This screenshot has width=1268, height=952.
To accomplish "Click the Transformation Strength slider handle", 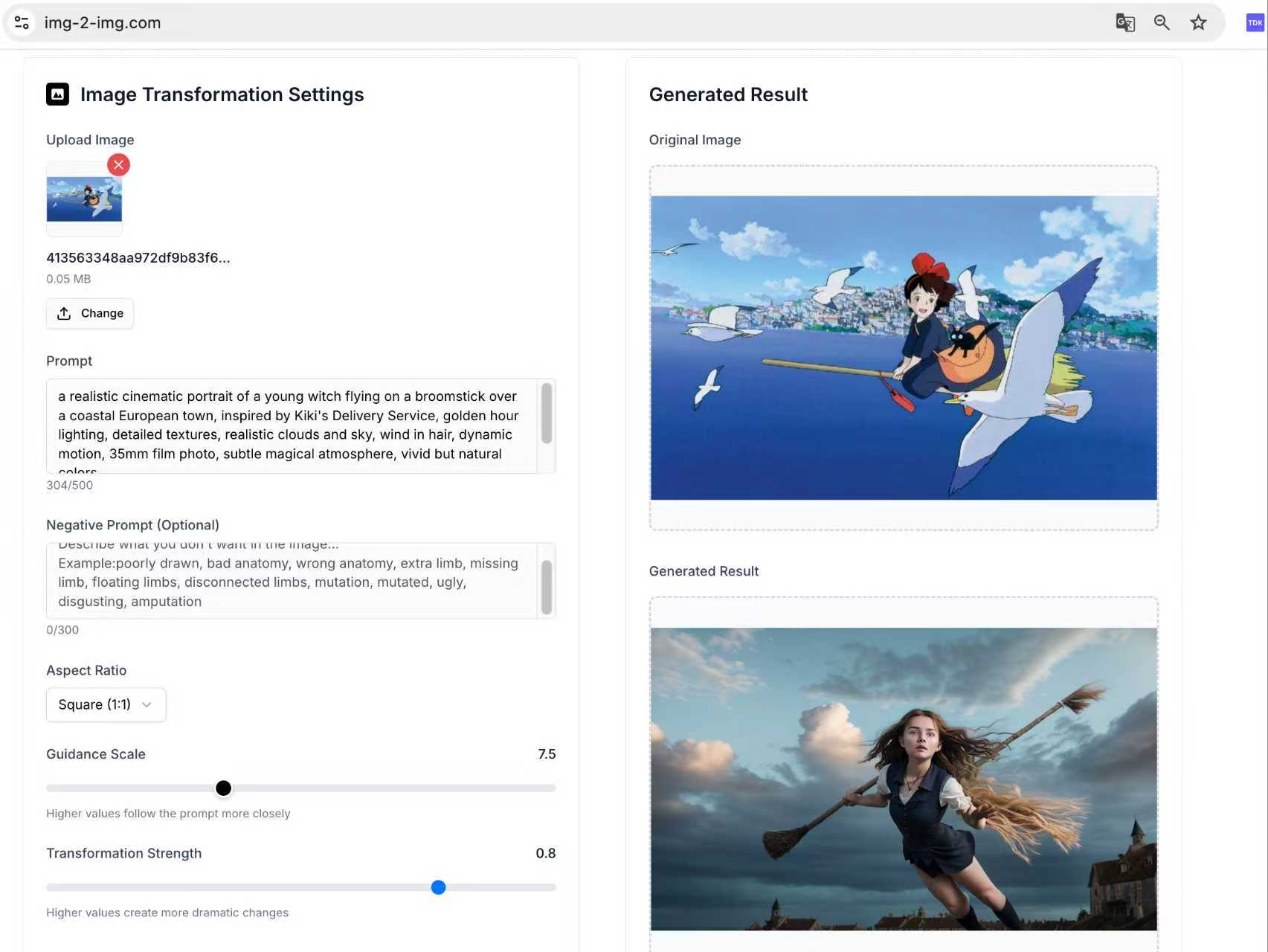I will tap(438, 887).
